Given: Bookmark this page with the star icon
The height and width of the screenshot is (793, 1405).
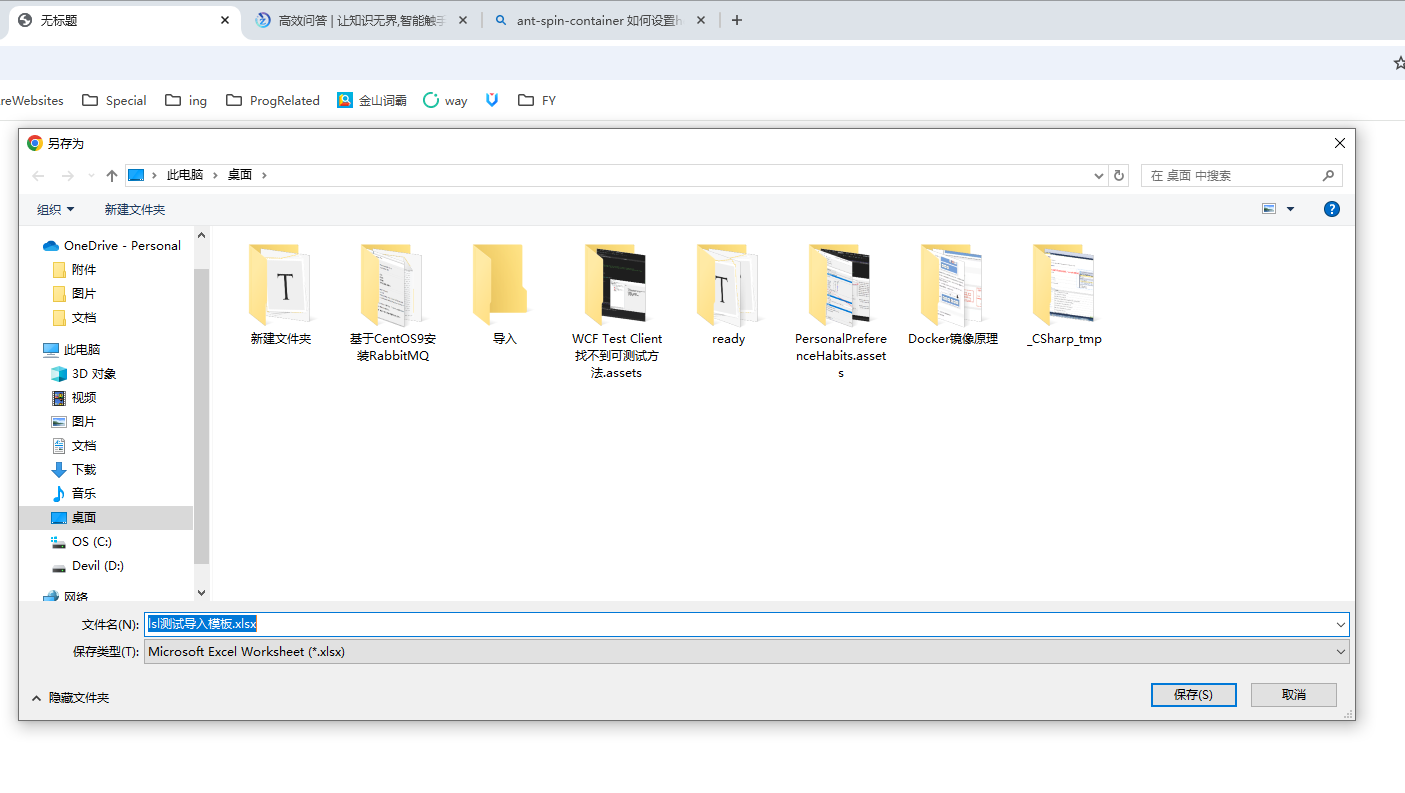Looking at the screenshot, I should 1398,63.
